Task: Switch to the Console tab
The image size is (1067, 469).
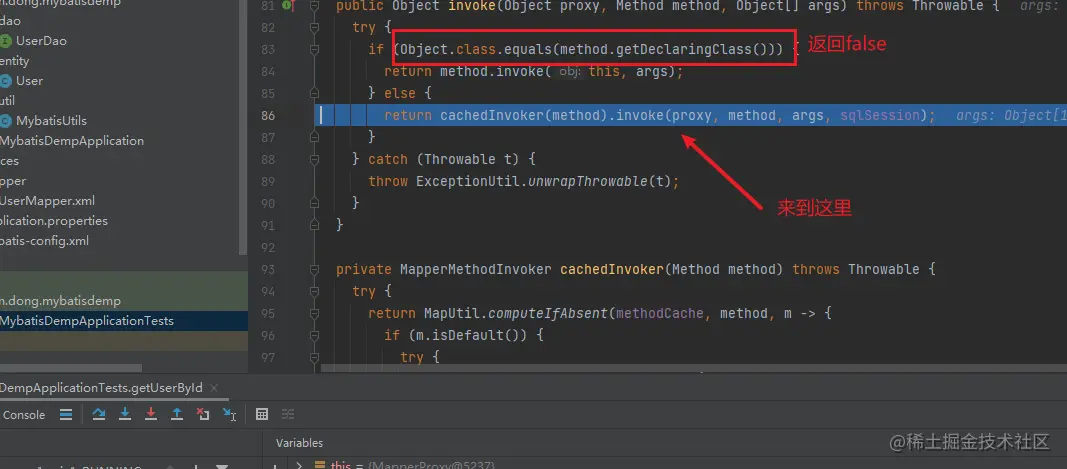Action: (x=24, y=415)
